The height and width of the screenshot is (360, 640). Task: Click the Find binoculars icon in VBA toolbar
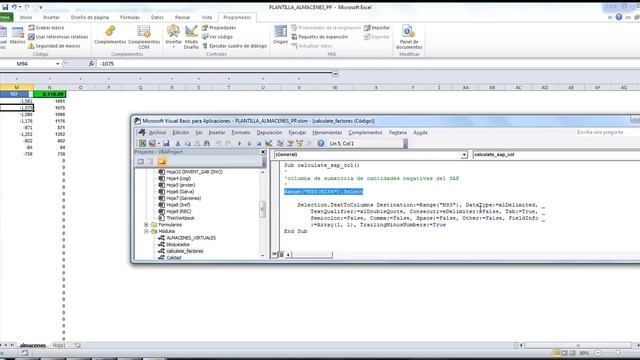[x=207, y=143]
